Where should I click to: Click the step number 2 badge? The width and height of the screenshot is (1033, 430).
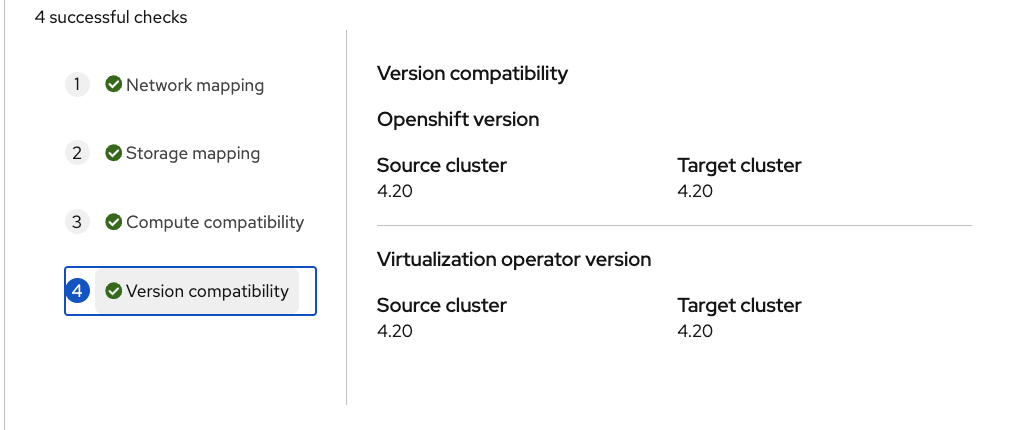click(x=77, y=153)
